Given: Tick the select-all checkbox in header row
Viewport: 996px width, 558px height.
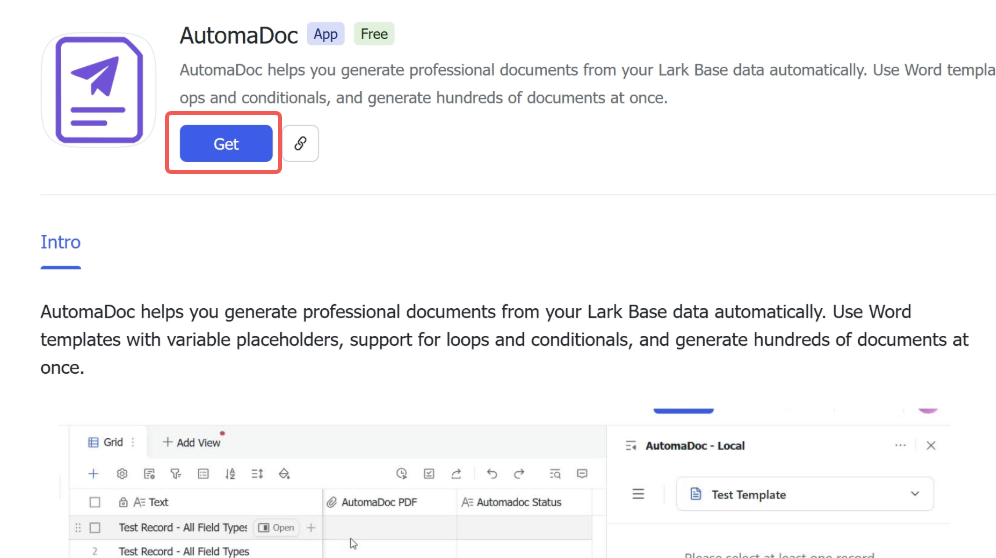Looking at the screenshot, I should 95,502.
